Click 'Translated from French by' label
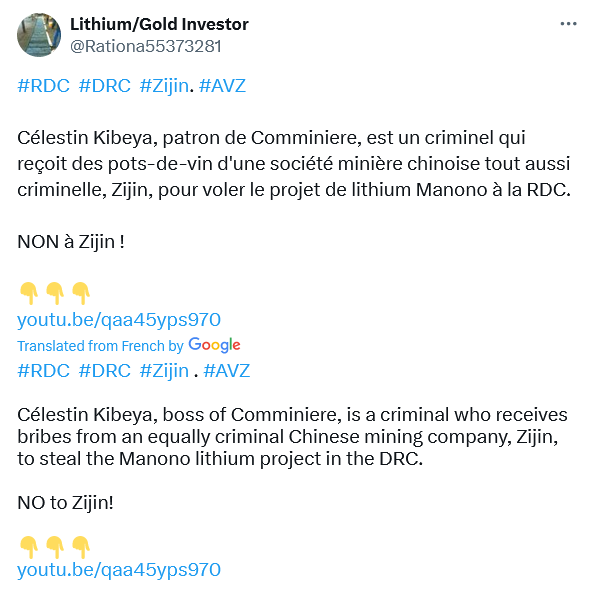 point(100,346)
